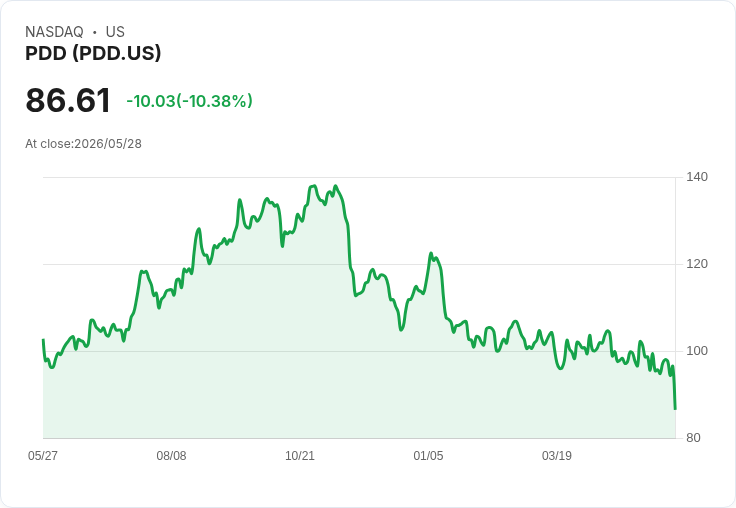The image size is (736, 508).
Task: Click the January peak near 122 on chart
Action: [x=430, y=254]
